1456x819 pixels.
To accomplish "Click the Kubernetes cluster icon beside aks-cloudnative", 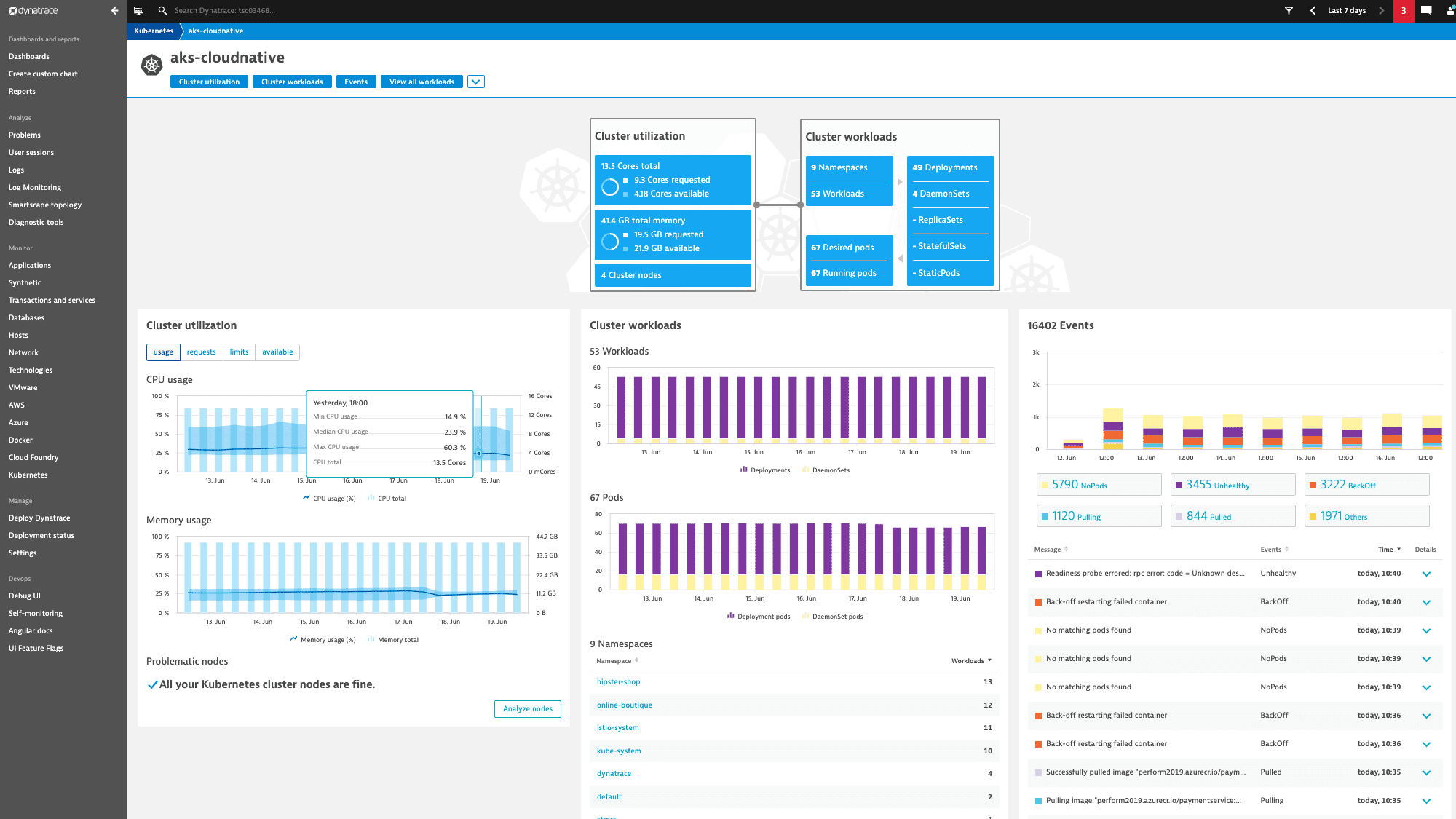I will pos(151,64).
